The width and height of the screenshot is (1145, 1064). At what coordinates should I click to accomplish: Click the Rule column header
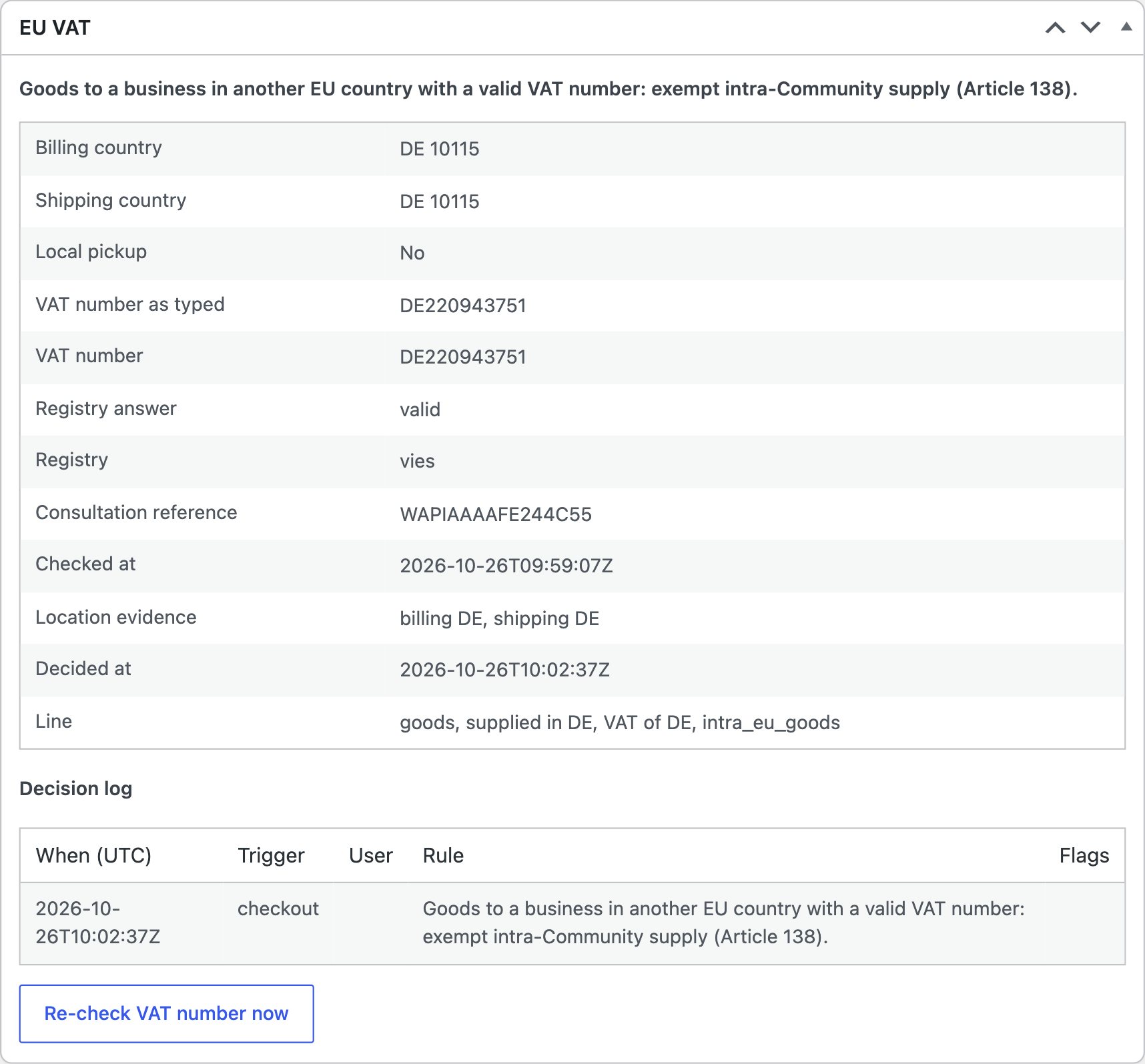pyautogui.click(x=443, y=855)
